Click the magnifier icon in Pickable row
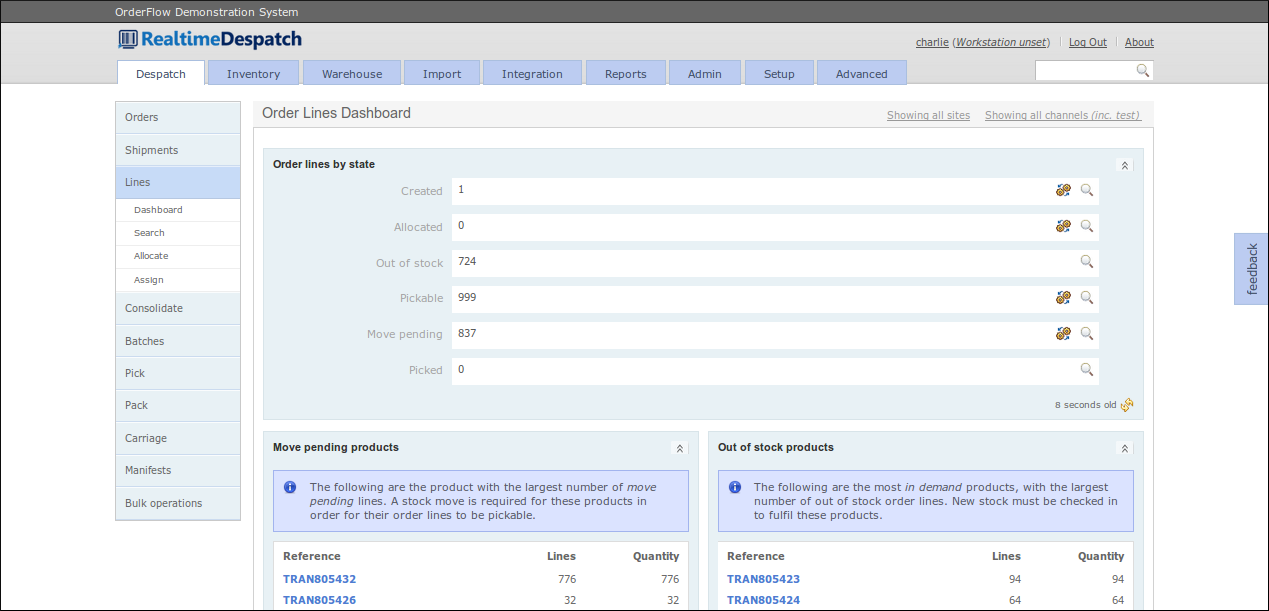The image size is (1269, 611). [x=1087, y=298]
